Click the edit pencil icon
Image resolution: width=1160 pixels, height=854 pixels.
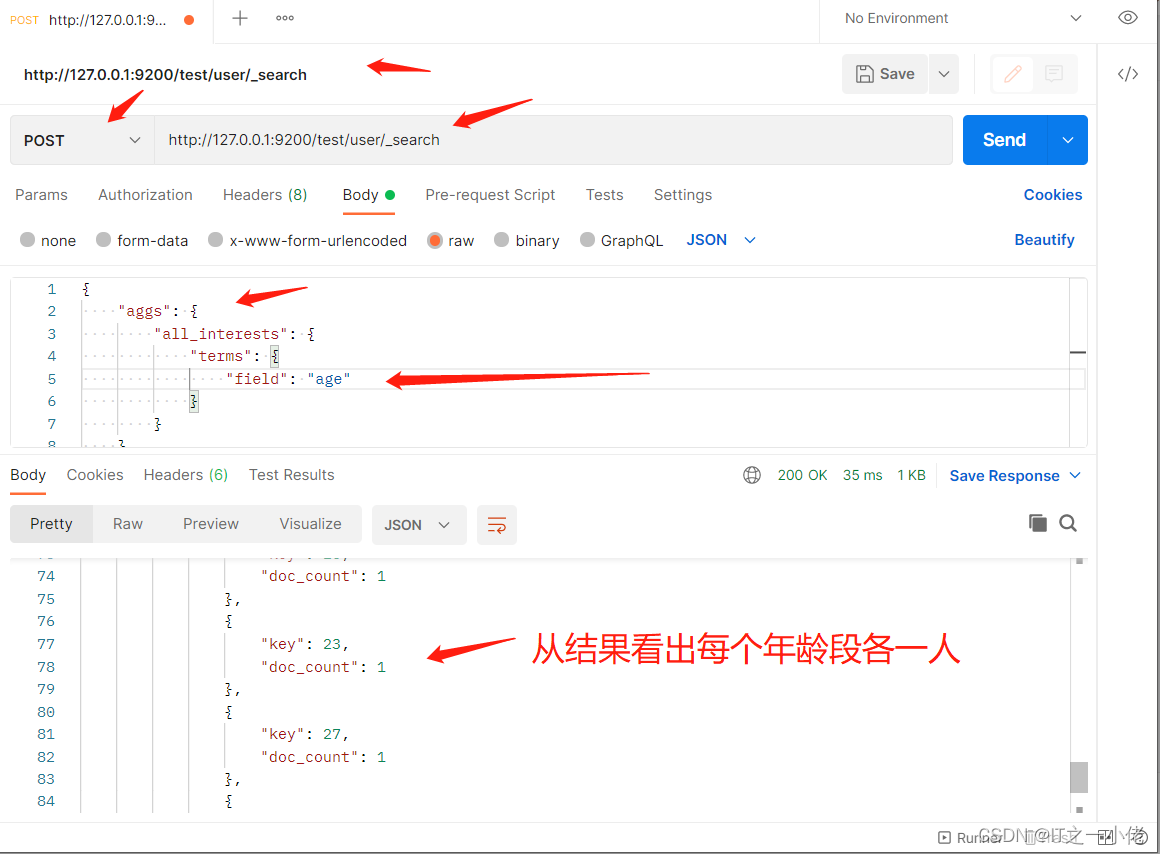tap(1012, 74)
